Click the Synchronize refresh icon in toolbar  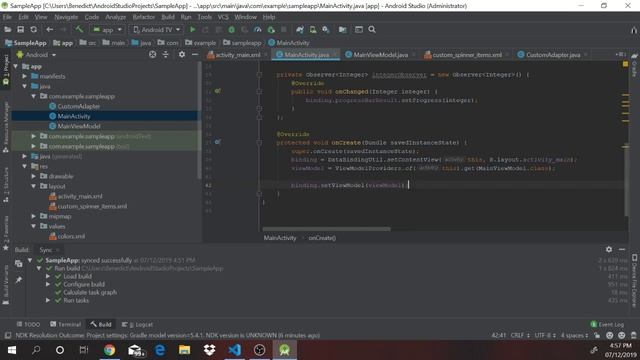coord(33,29)
